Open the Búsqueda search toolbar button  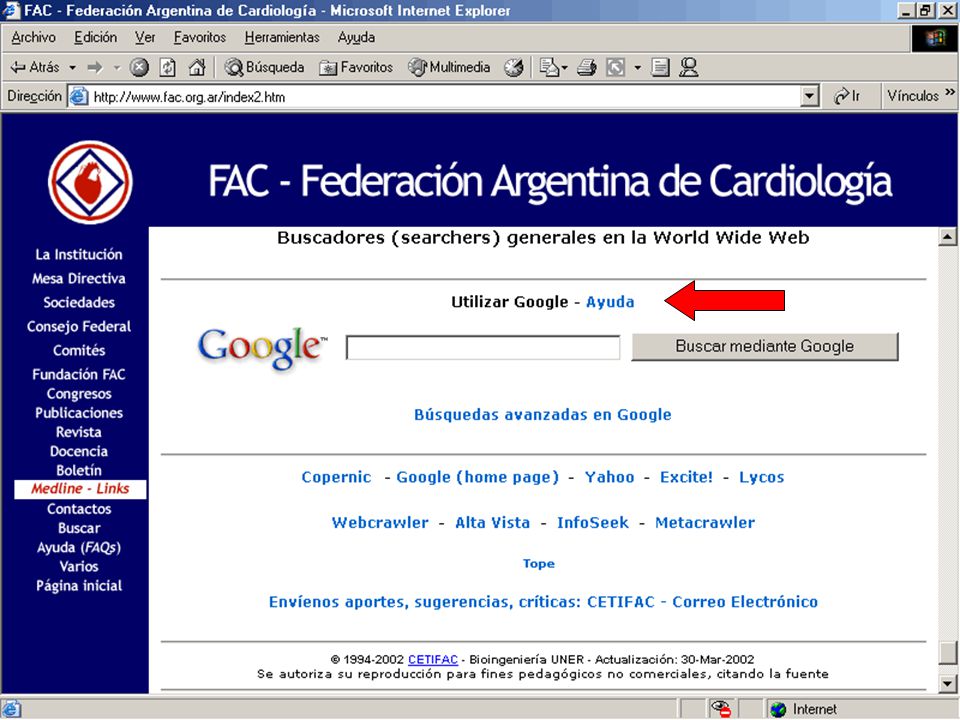[264, 67]
